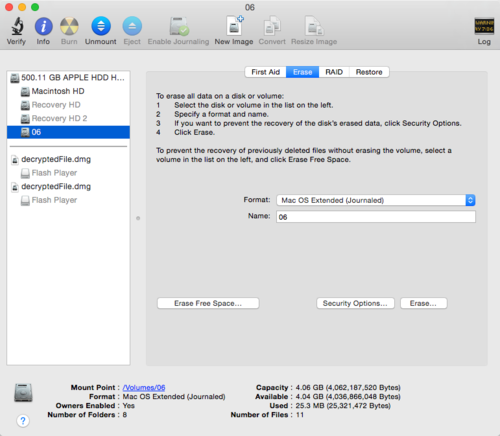
Task: Click the disk icon beside Mount Point
Action: coord(23,392)
